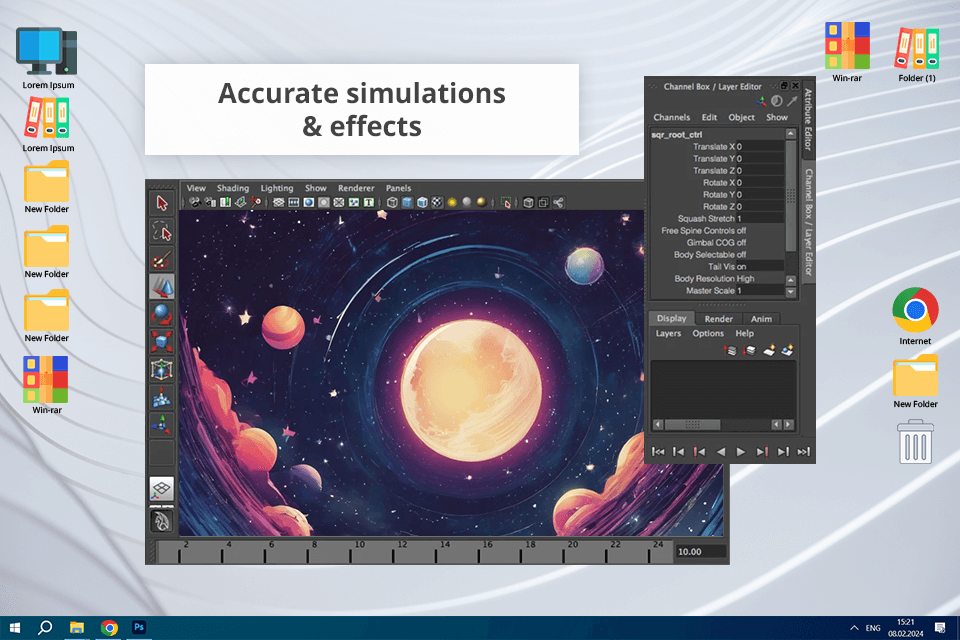Open the Attribute Editor side tab
960x640 pixels.
pyautogui.click(x=808, y=119)
